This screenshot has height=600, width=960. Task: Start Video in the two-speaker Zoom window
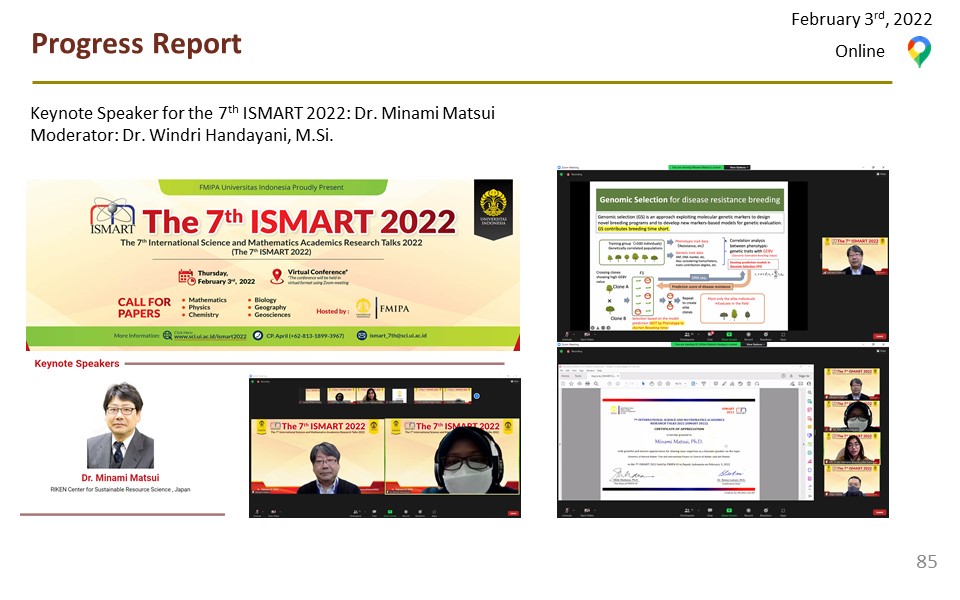pos(274,512)
